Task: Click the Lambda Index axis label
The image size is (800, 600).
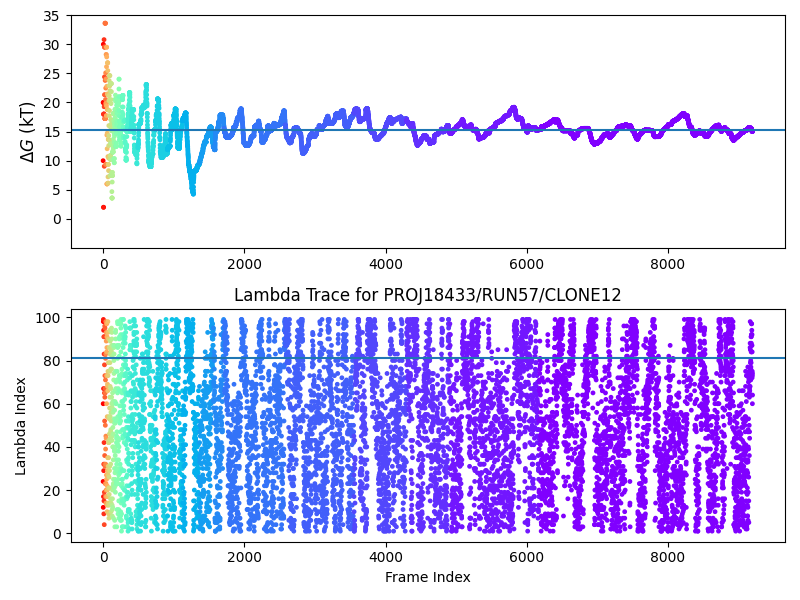Action: point(20,427)
